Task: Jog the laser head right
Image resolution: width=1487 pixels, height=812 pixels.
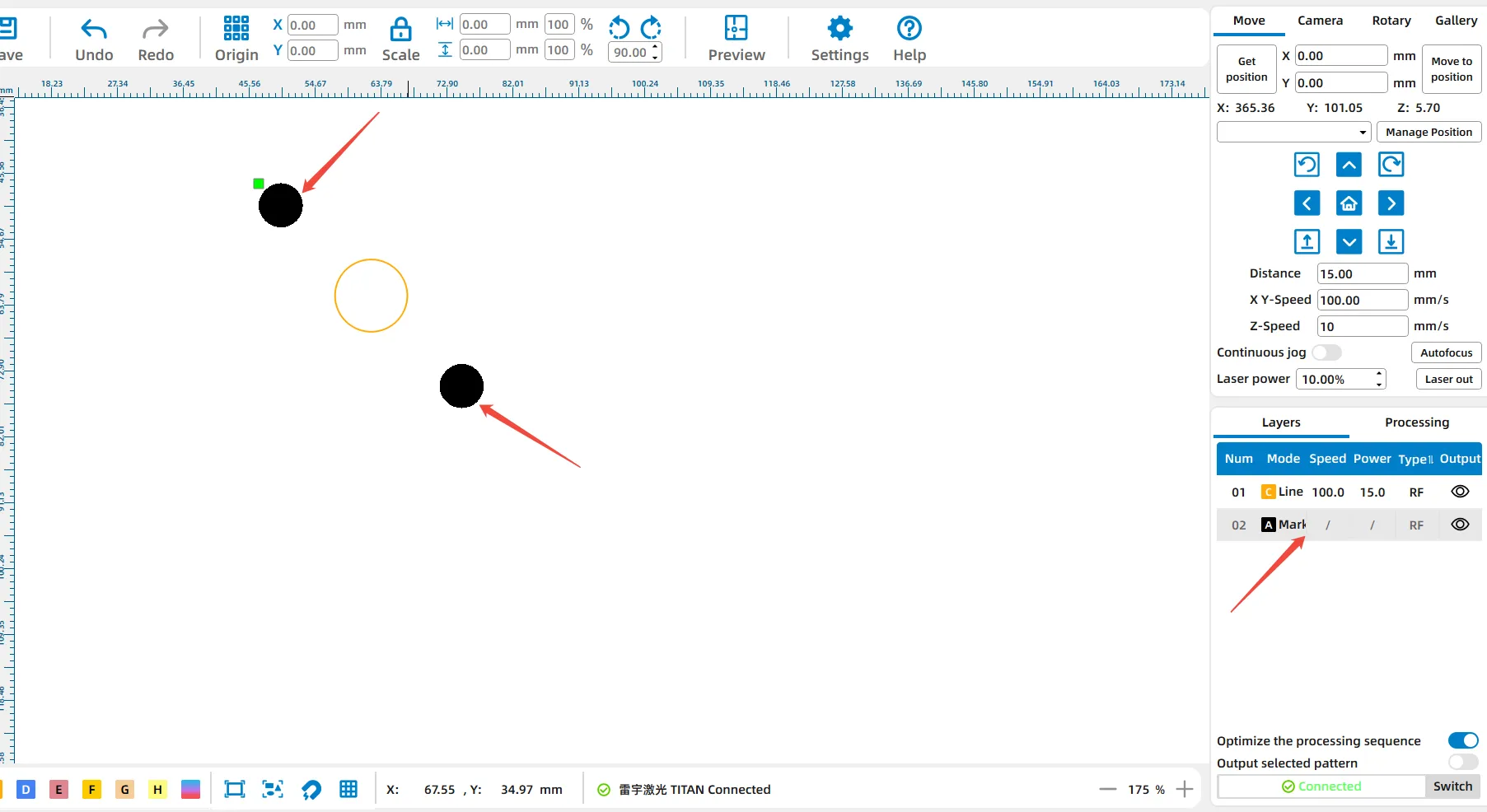Action: click(x=1391, y=203)
